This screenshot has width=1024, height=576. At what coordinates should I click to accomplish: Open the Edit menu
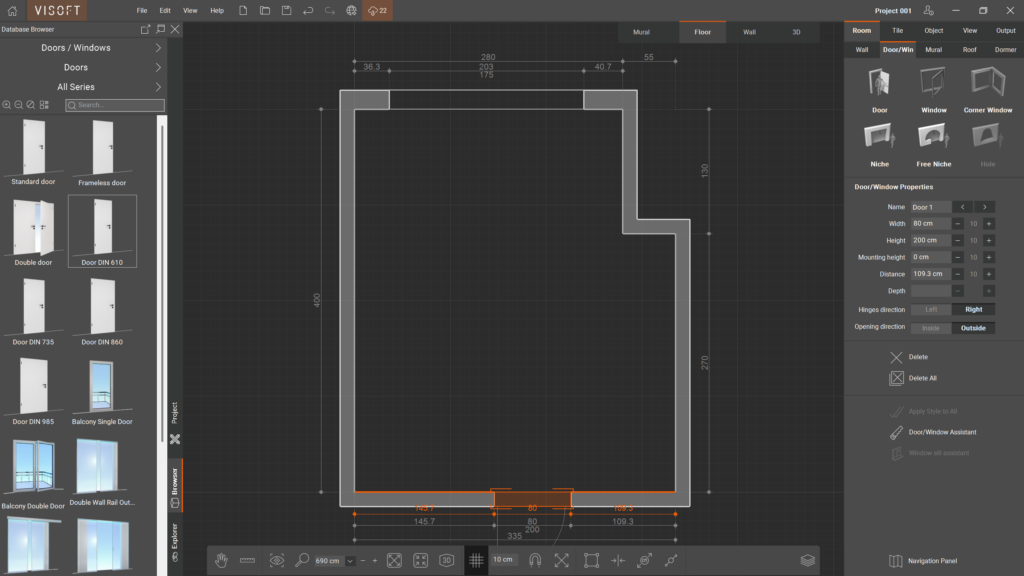coord(165,10)
